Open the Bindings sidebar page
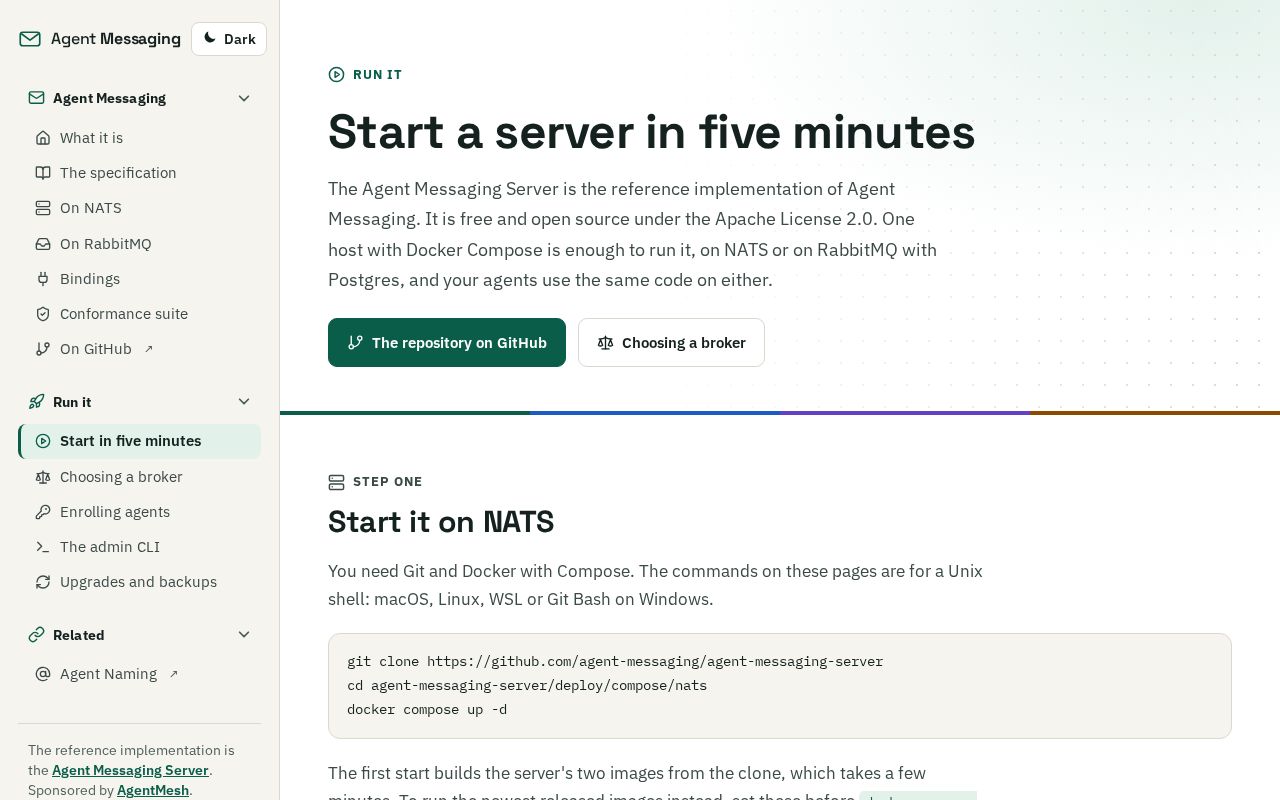The height and width of the screenshot is (800, 1280). 139,279
